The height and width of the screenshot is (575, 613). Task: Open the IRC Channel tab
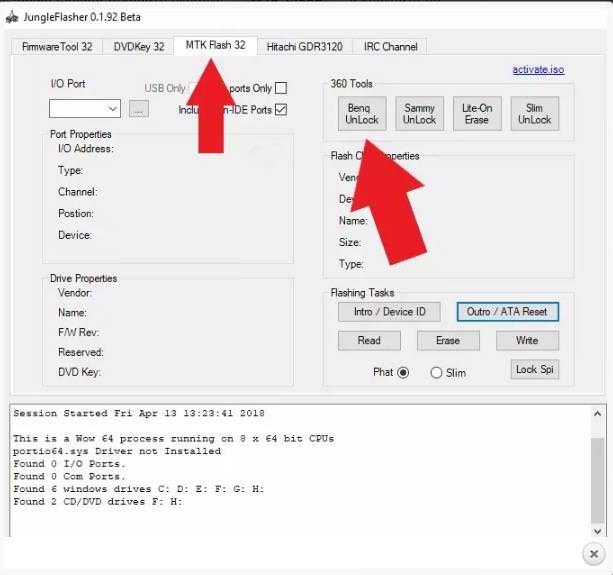coord(390,47)
